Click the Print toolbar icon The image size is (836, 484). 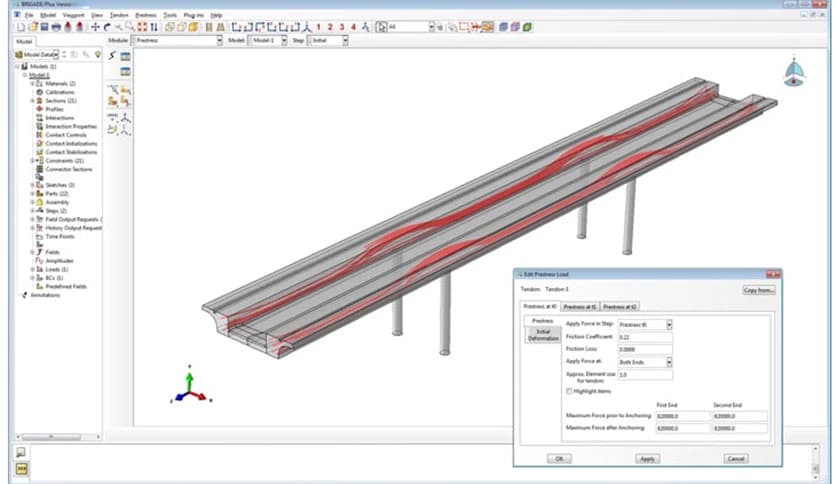[x=55, y=27]
